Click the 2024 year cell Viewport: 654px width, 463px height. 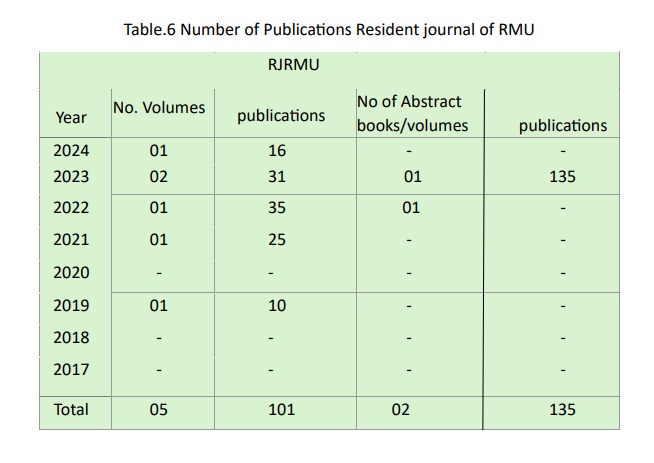point(71,151)
